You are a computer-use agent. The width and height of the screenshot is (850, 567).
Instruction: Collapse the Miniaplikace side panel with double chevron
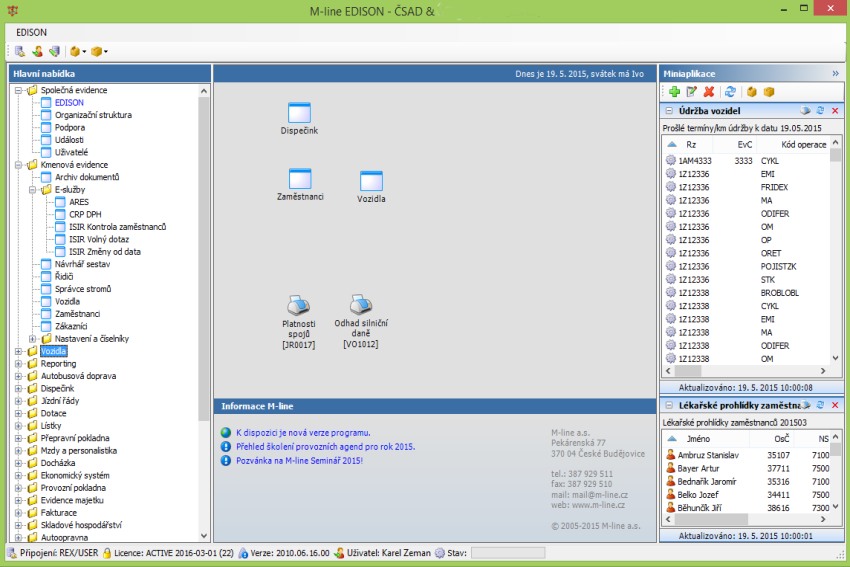pyautogui.click(x=835, y=73)
